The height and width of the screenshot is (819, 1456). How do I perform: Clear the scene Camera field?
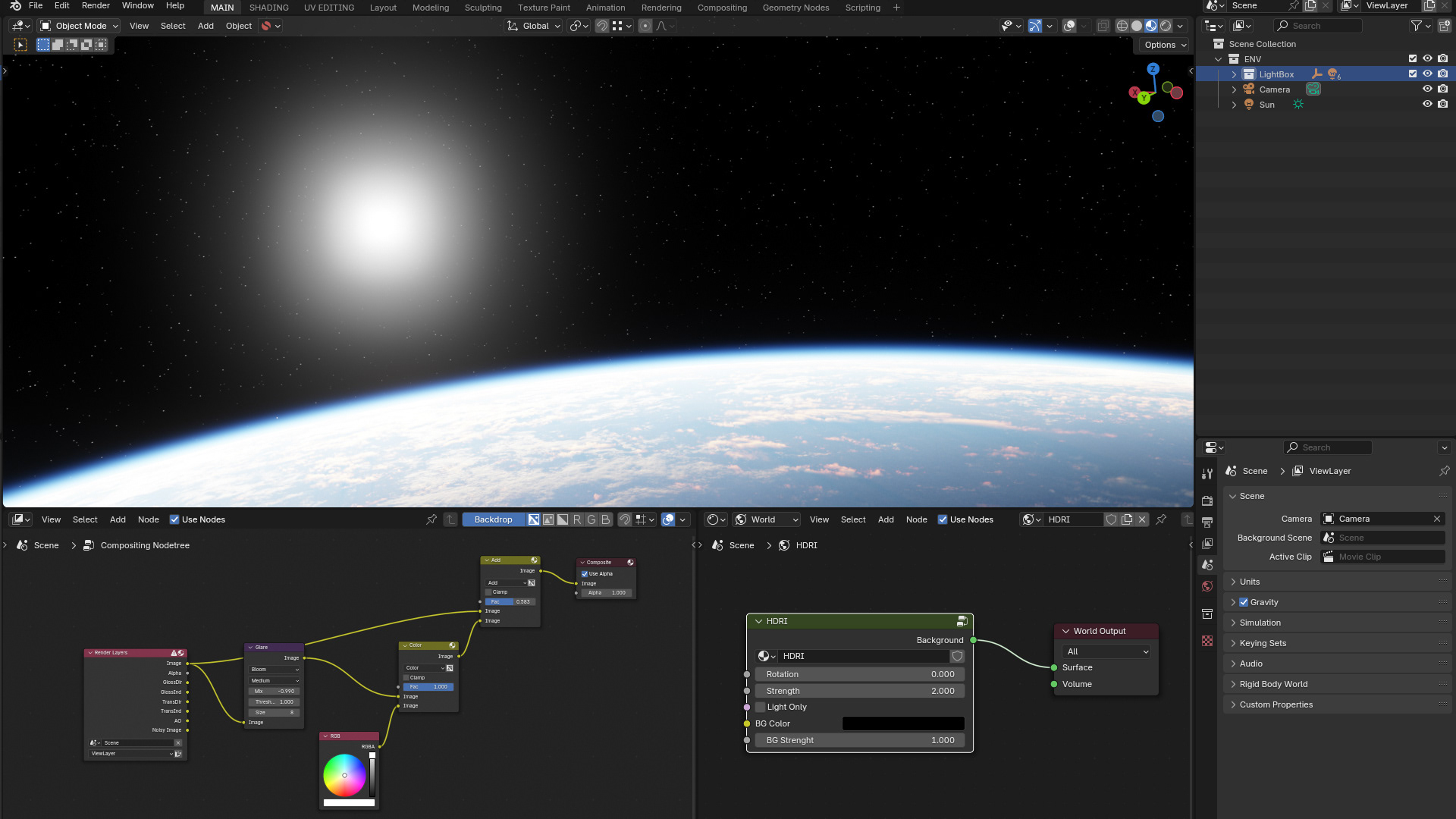click(x=1436, y=519)
